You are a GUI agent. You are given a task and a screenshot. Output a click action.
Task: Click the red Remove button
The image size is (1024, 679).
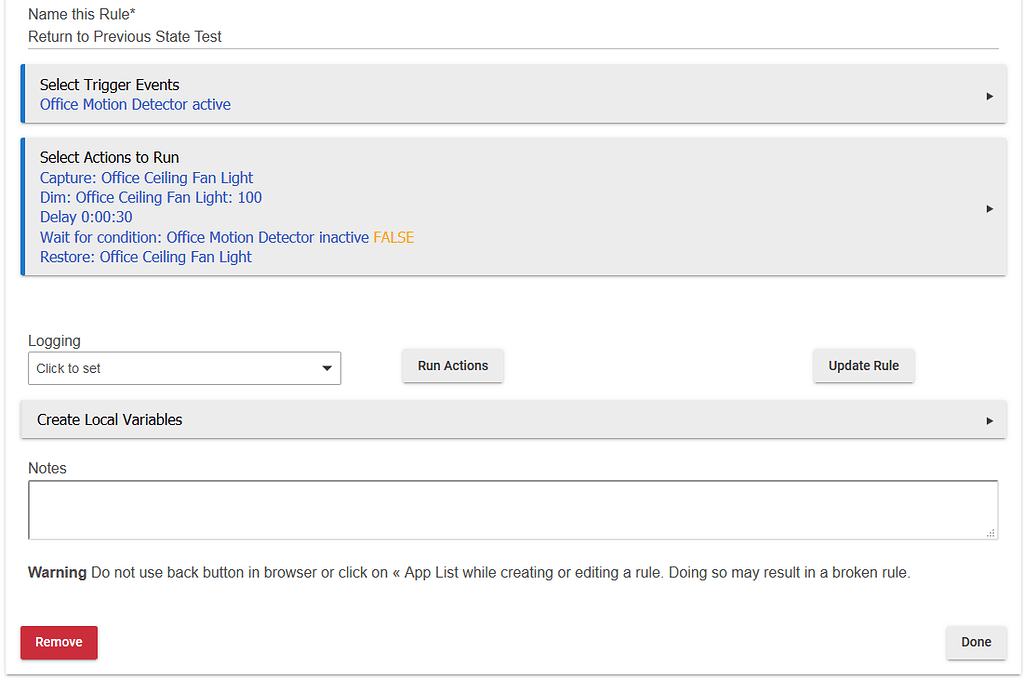pos(59,642)
